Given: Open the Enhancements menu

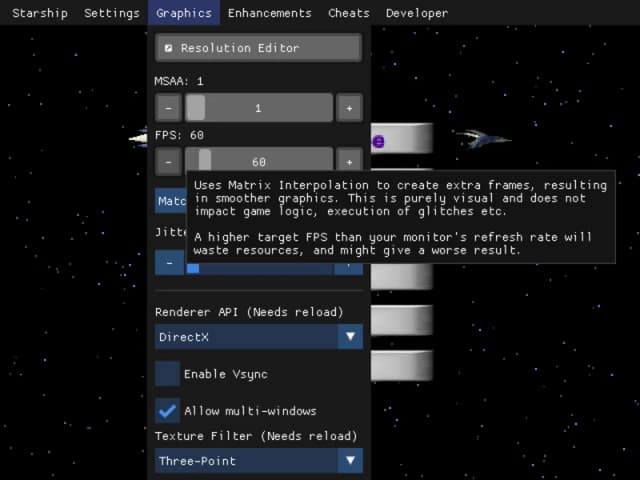Looking at the screenshot, I should [269, 13].
